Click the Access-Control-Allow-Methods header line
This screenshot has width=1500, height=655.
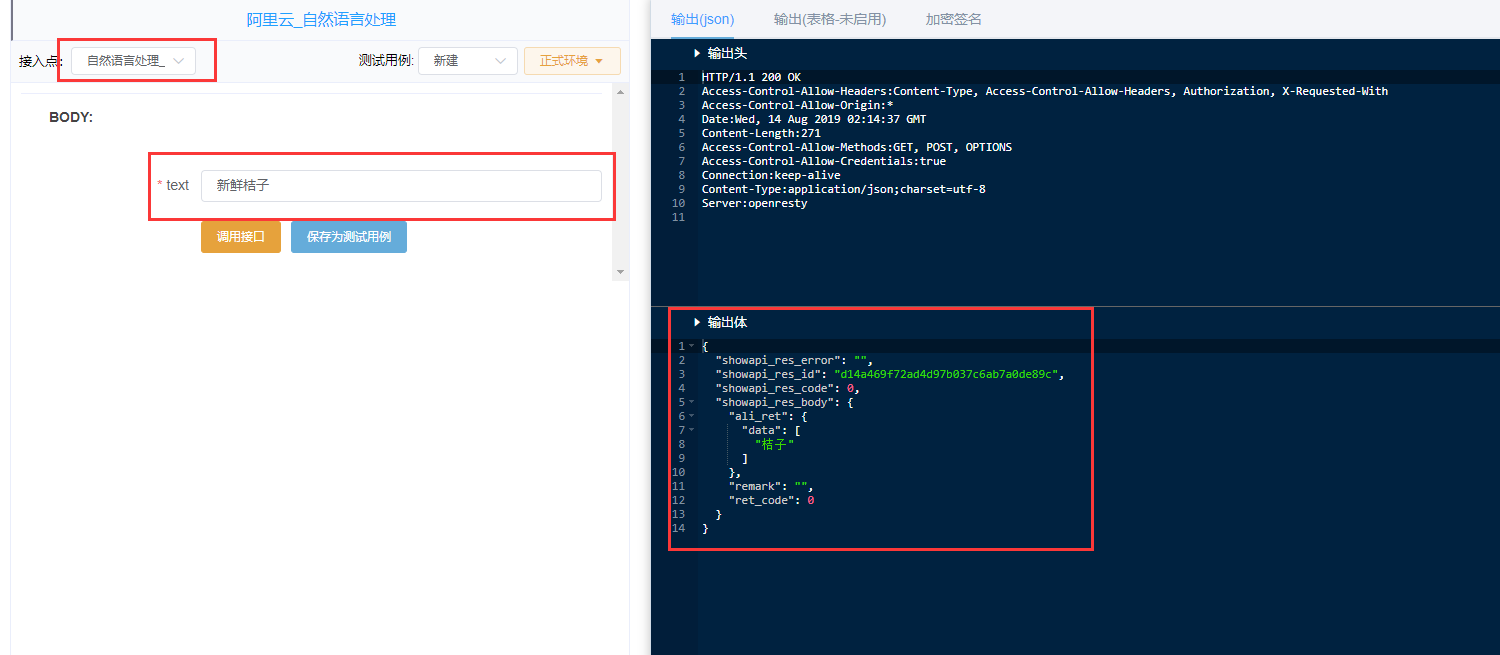[857, 147]
